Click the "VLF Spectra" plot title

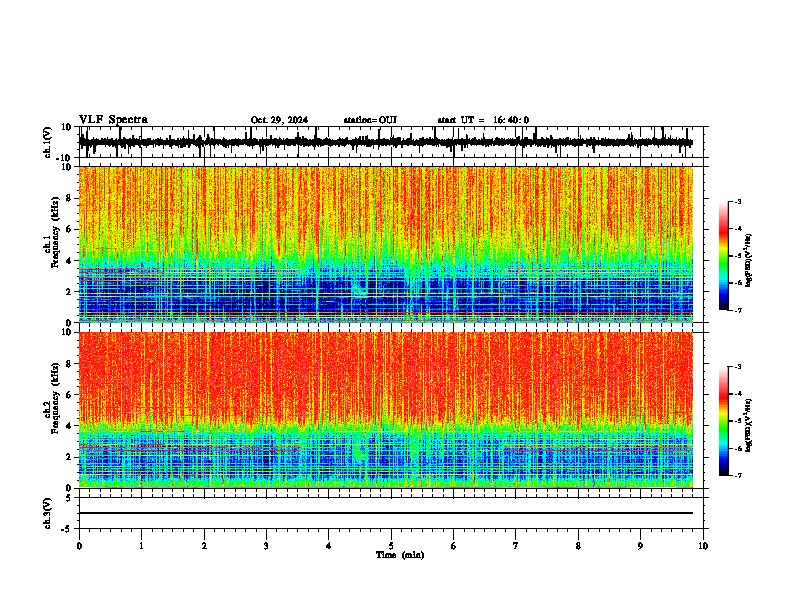pyautogui.click(x=113, y=120)
